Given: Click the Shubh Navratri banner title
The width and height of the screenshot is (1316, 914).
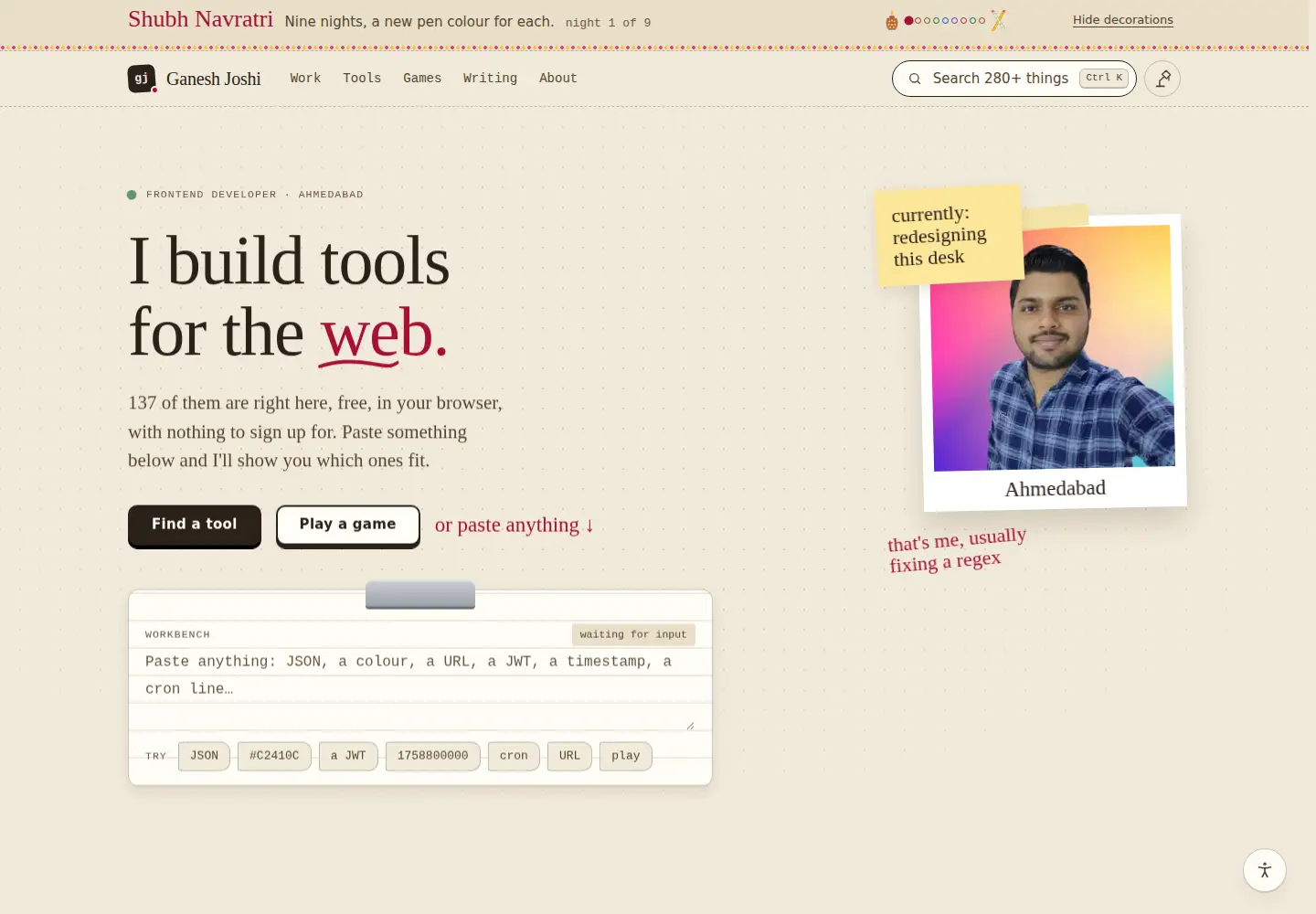Looking at the screenshot, I should click(x=200, y=19).
